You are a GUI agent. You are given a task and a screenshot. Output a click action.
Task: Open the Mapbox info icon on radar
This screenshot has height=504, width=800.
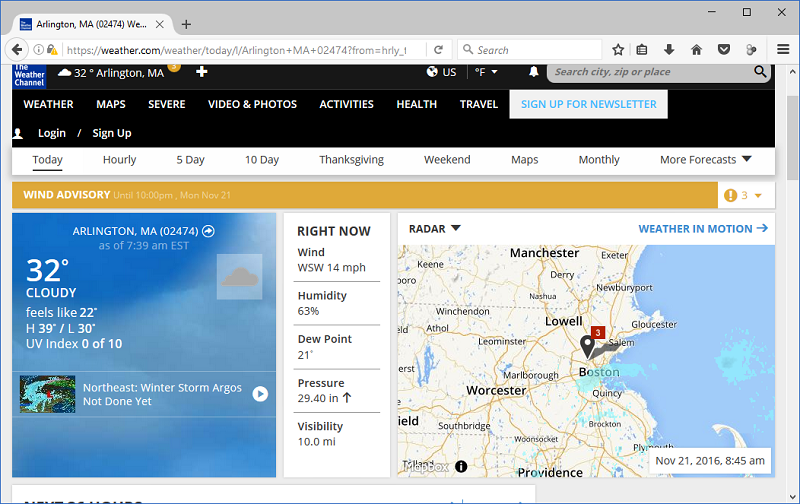(x=461, y=466)
